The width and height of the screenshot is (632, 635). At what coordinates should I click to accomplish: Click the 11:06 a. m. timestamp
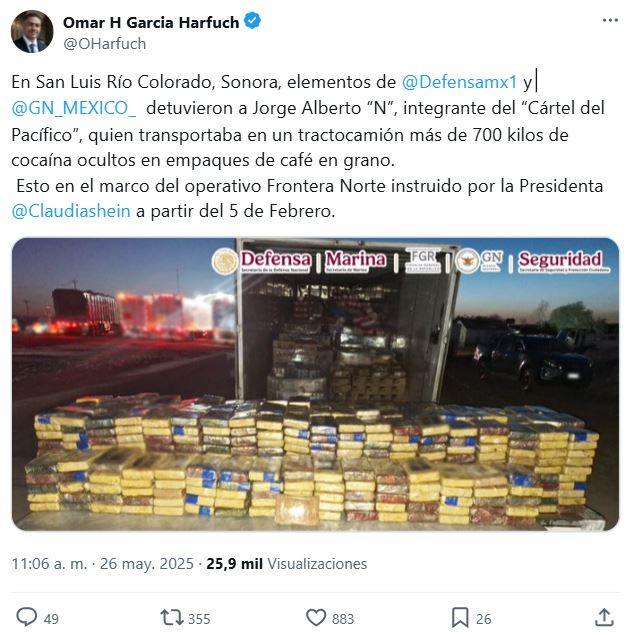click(x=49, y=564)
